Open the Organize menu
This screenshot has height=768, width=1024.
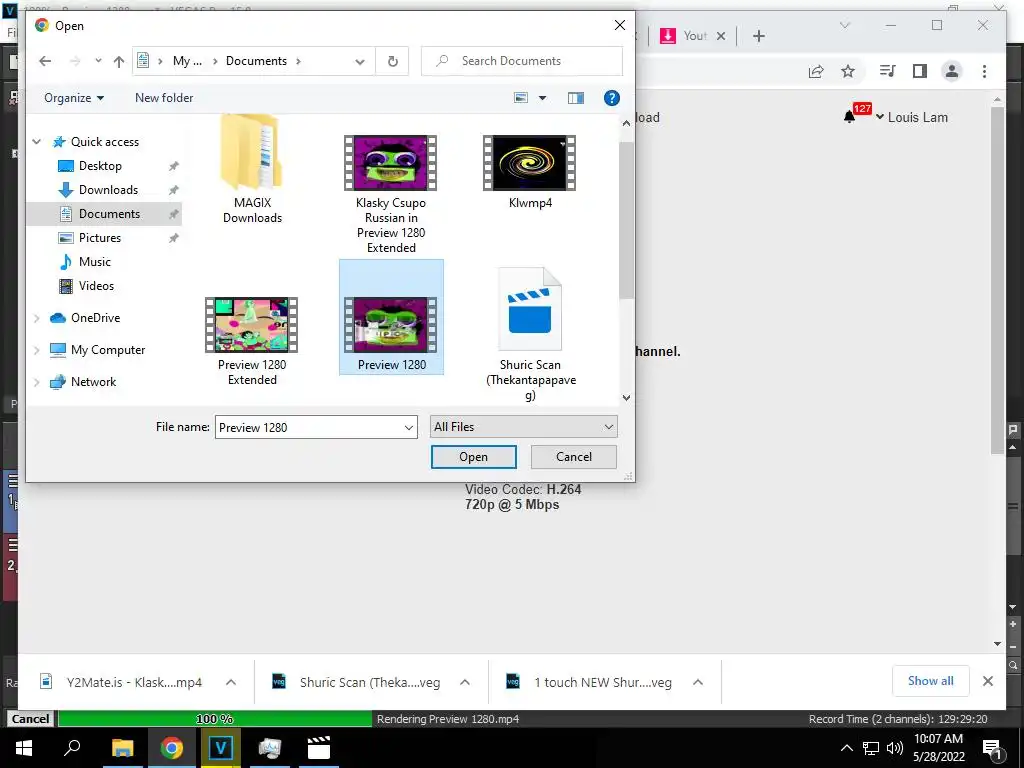coord(74,98)
